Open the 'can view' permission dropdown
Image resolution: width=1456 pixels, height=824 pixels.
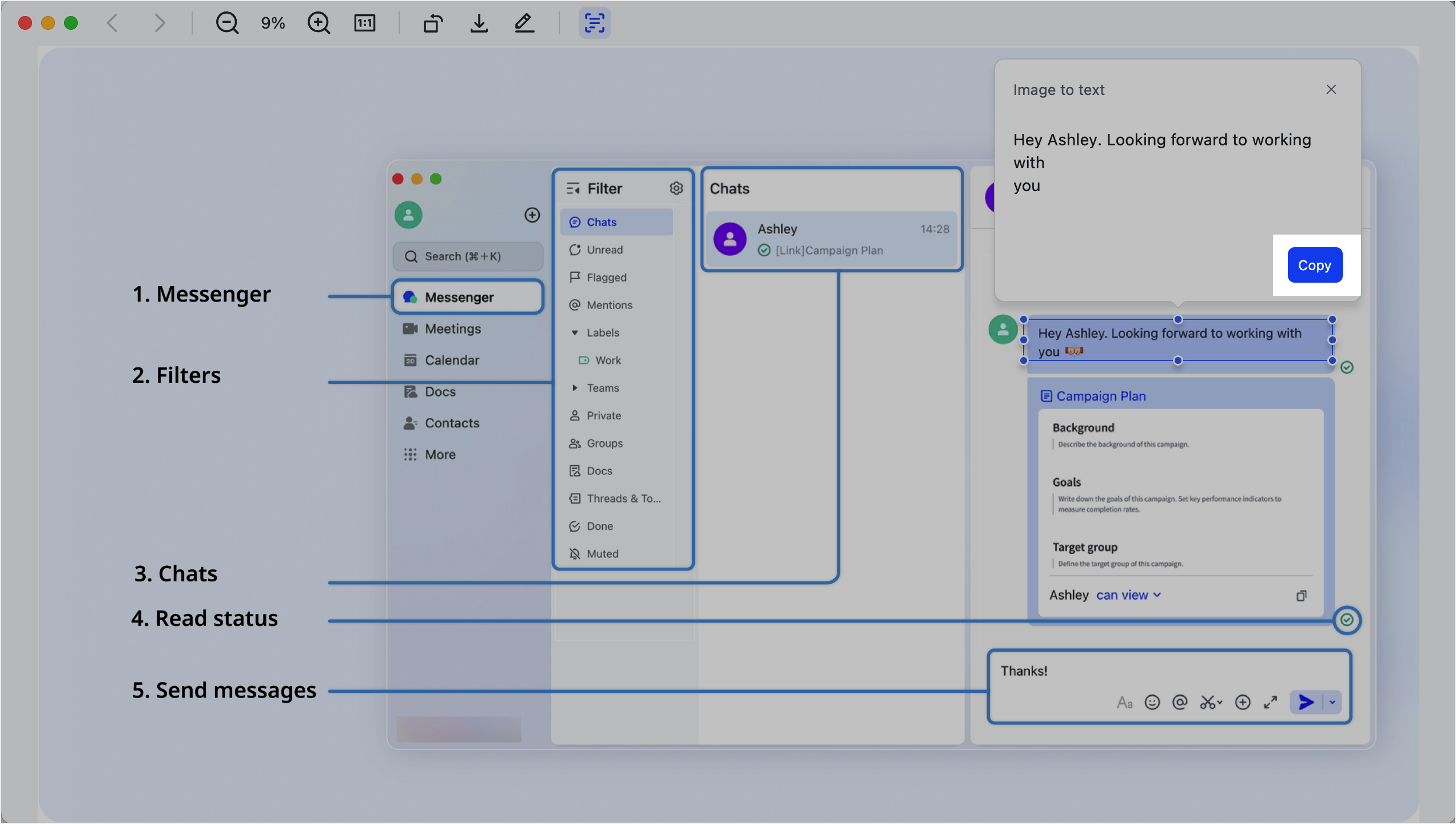pyautogui.click(x=1128, y=595)
